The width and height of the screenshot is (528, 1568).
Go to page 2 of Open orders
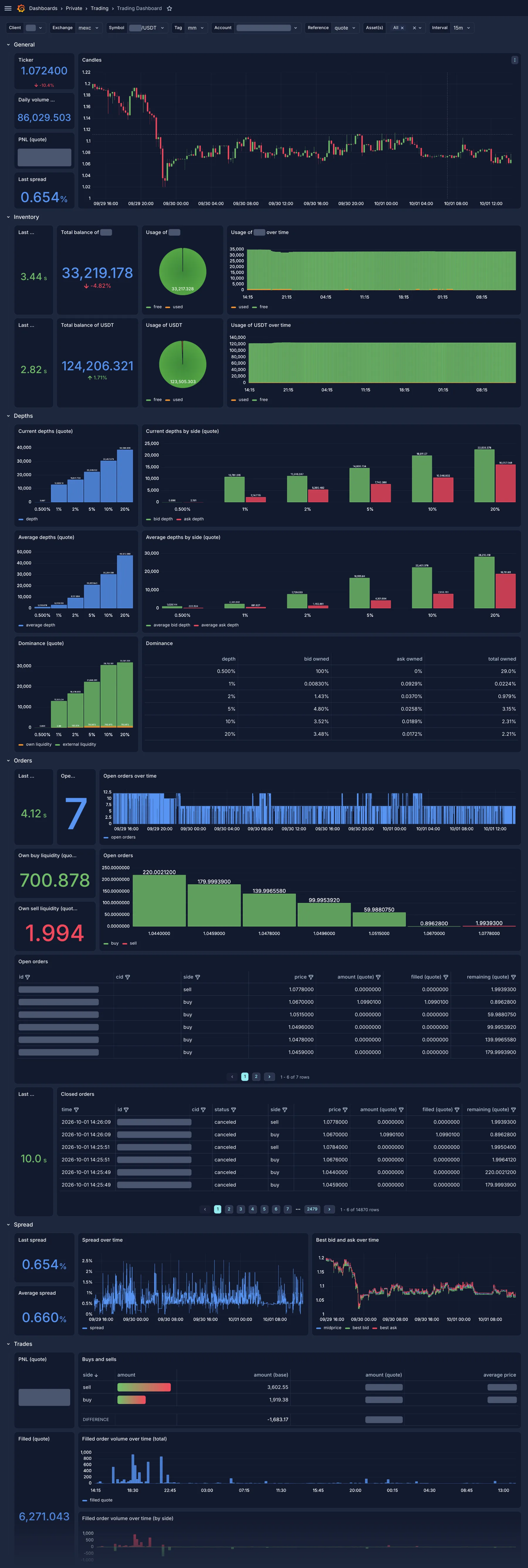click(256, 1077)
